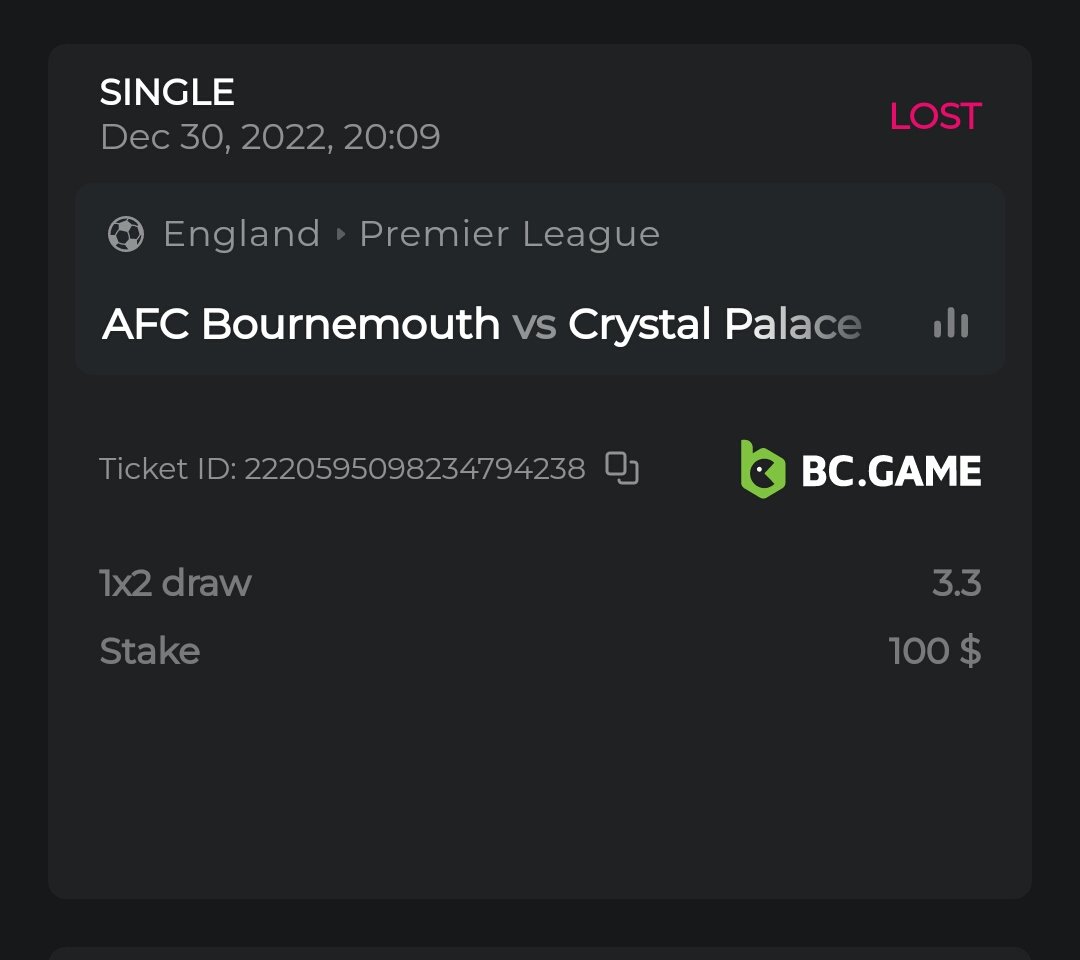The height and width of the screenshot is (960, 1080).
Task: Click the 100 $ stake amount
Action: tap(934, 651)
